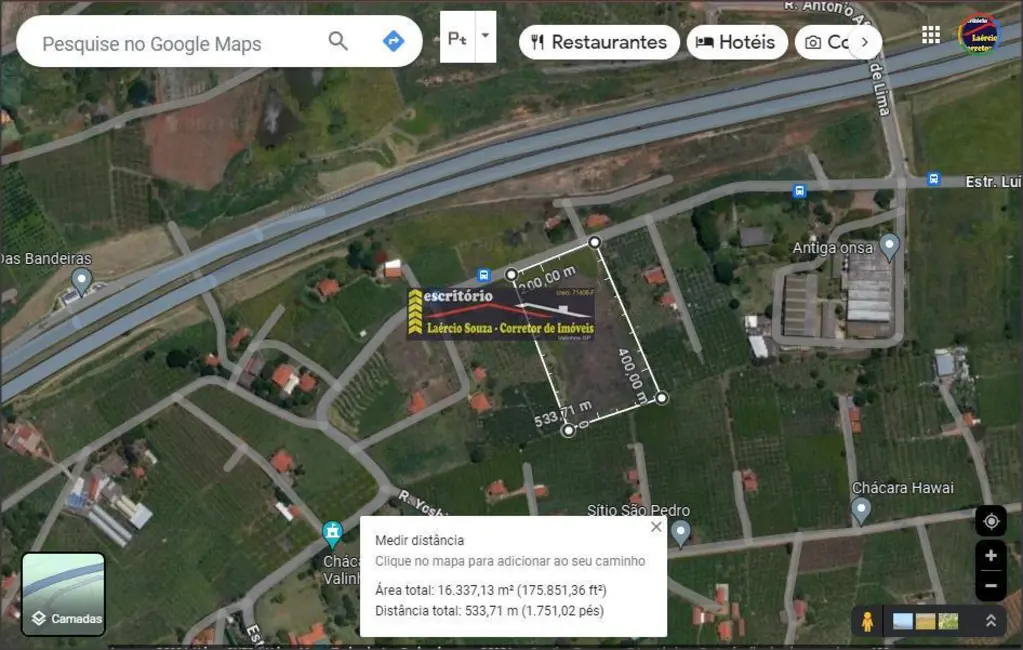Select the Restaurantes category chip

click(x=599, y=42)
